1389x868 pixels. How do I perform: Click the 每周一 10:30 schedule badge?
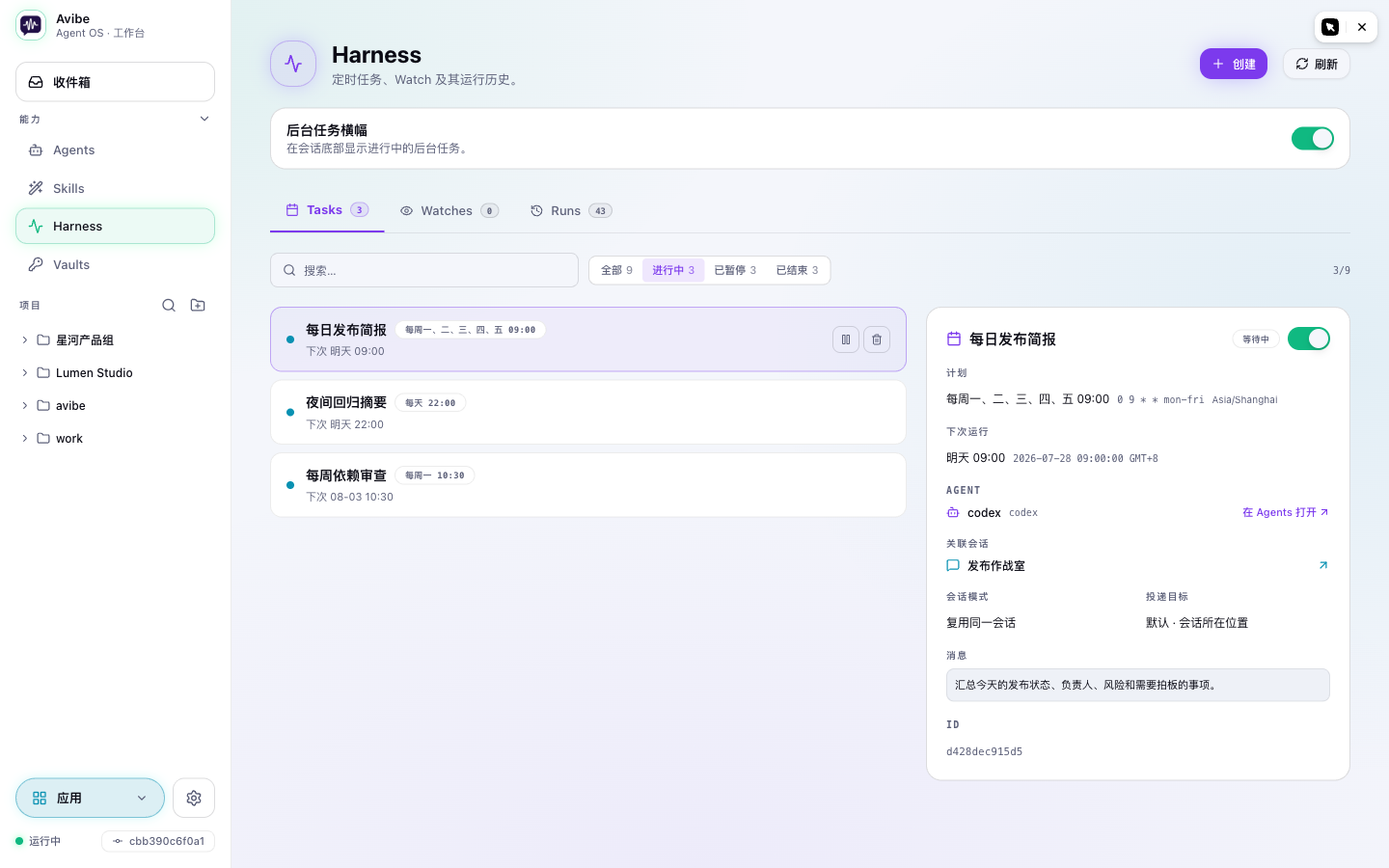pyautogui.click(x=435, y=475)
